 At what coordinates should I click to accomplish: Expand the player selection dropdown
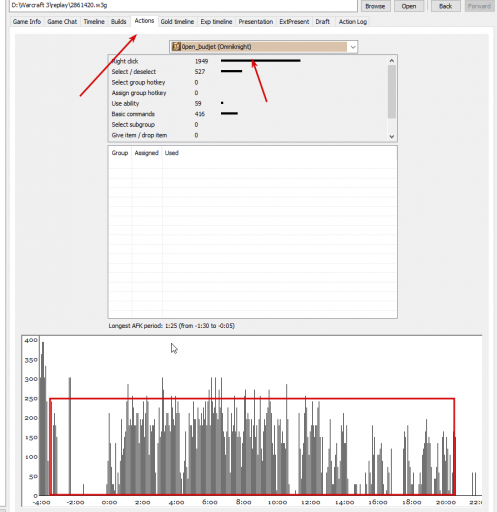pyautogui.click(x=353, y=47)
